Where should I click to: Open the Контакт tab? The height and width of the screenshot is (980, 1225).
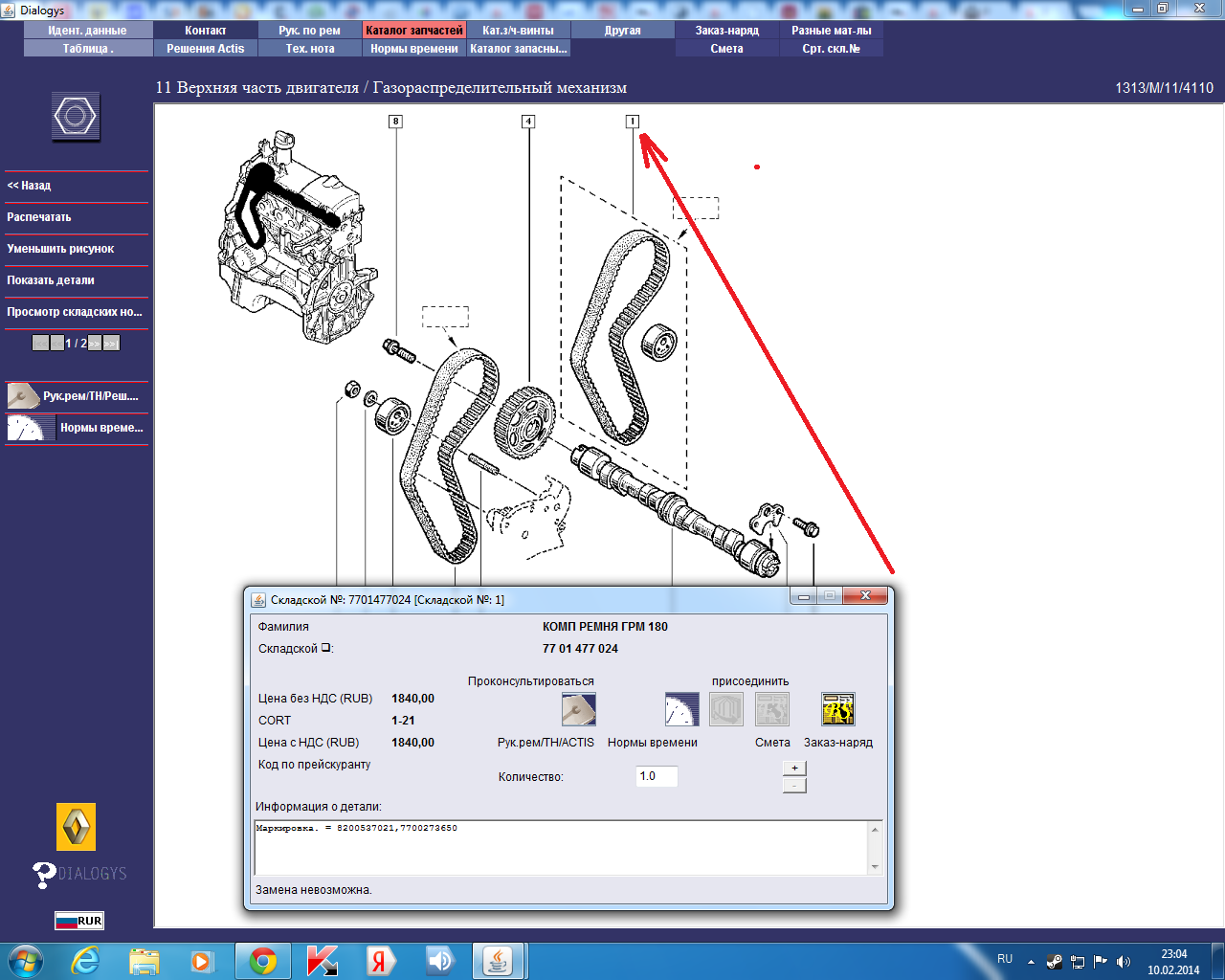(x=206, y=31)
